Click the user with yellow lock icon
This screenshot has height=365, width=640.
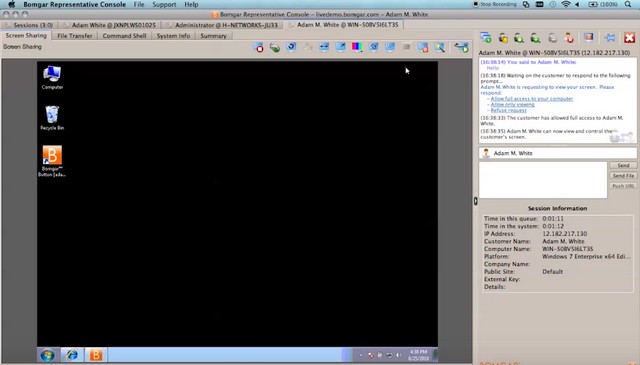[503, 38]
